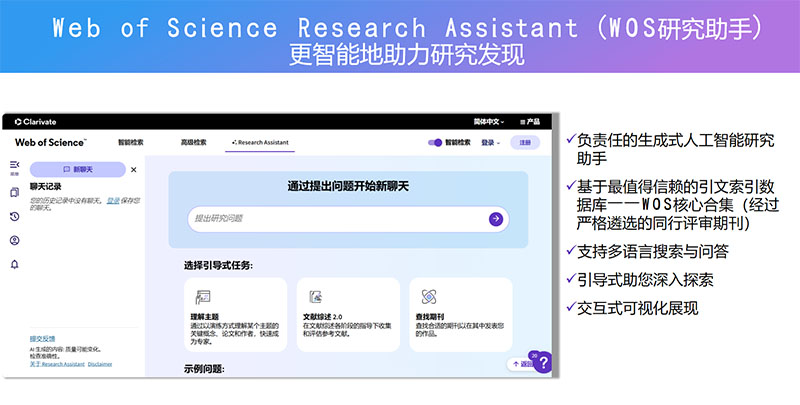Image resolution: width=800 pixels, height=405 pixels.
Task: Click the 文献综述 2.0 card icon
Action: click(316, 296)
